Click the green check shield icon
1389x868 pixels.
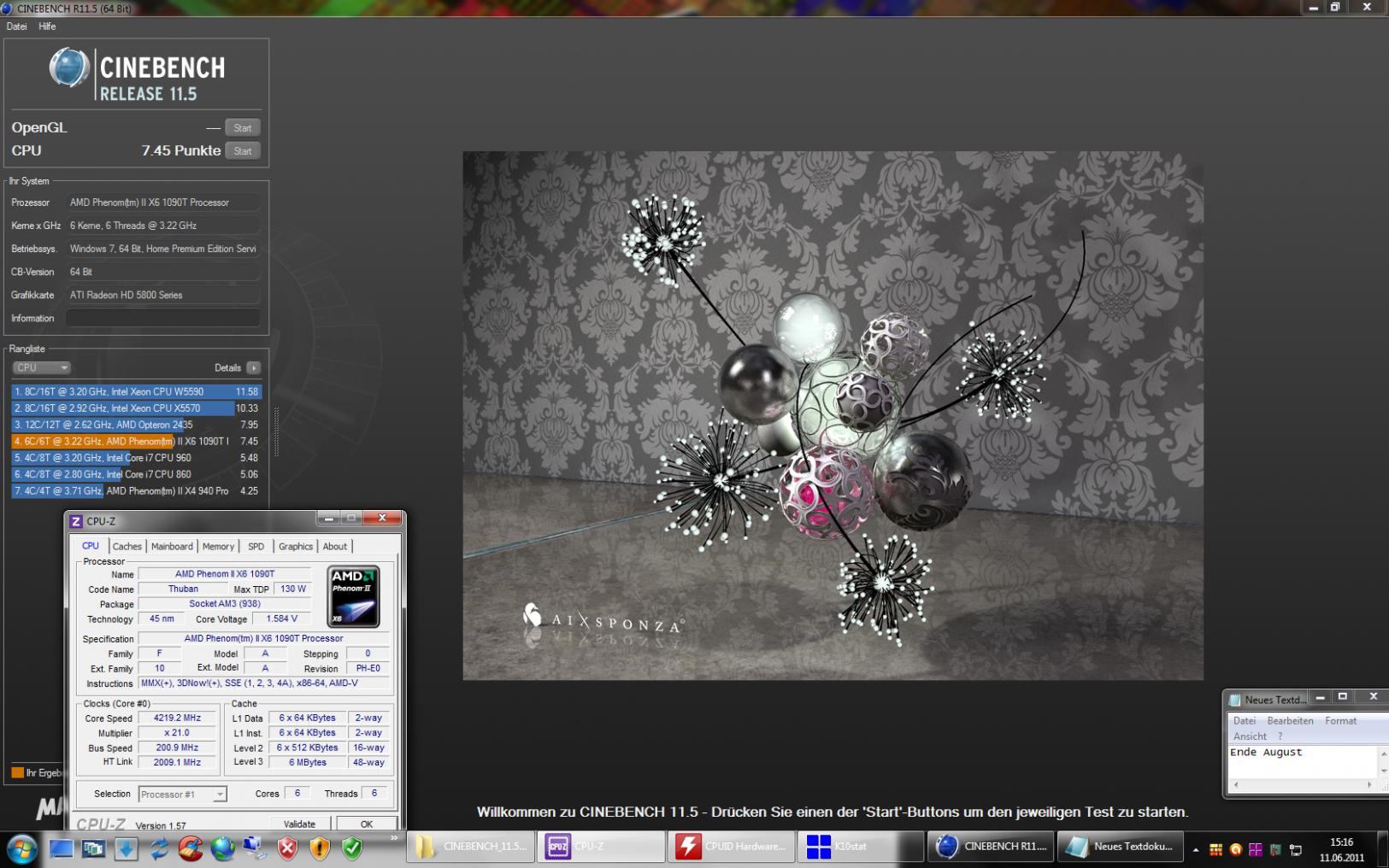click(x=352, y=848)
